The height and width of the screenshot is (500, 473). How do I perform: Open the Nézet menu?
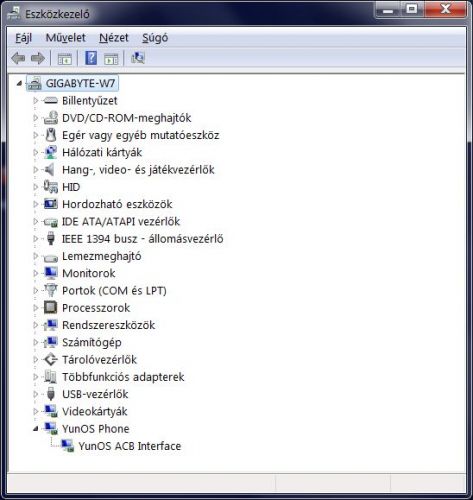tap(114, 38)
